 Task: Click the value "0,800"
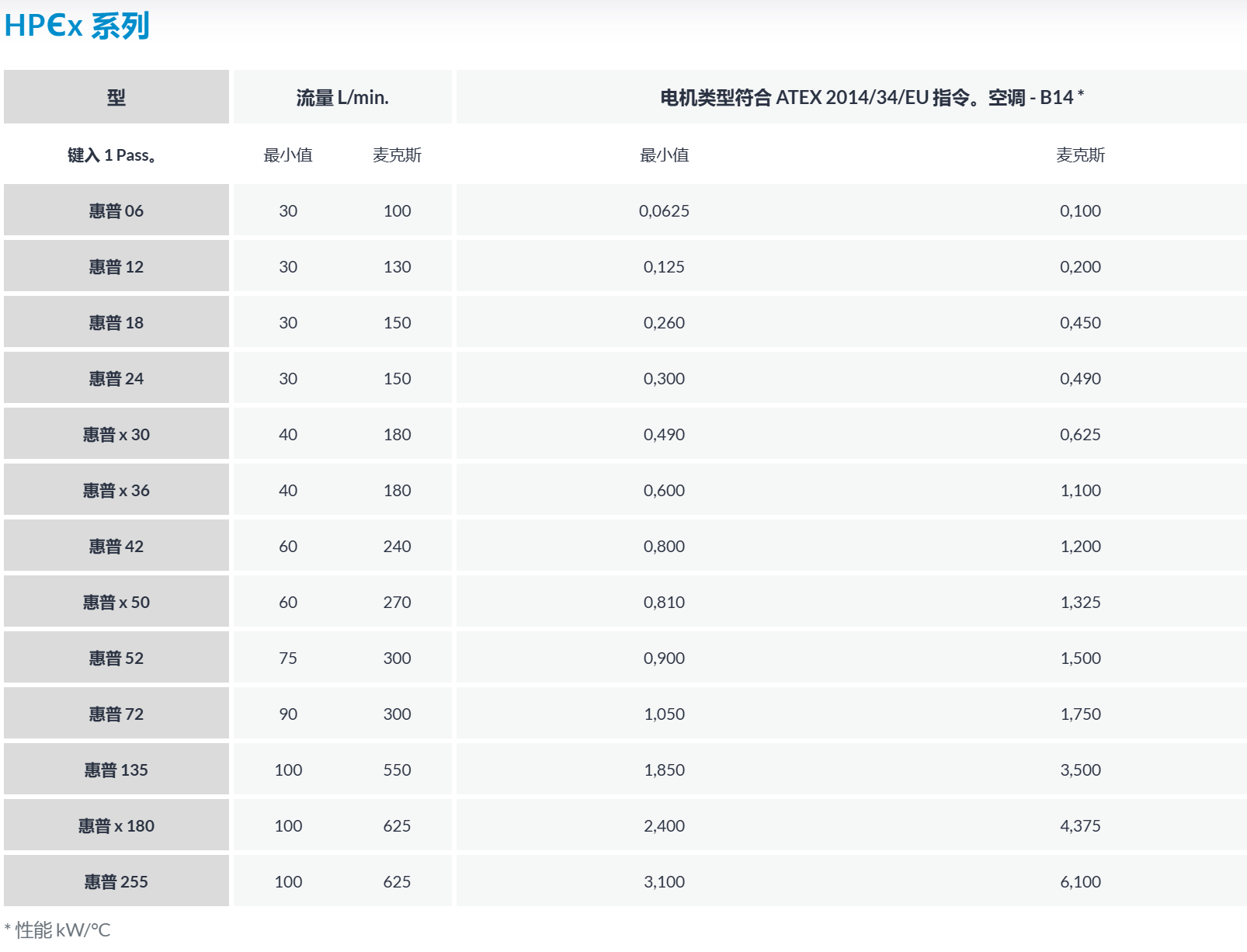click(x=665, y=547)
